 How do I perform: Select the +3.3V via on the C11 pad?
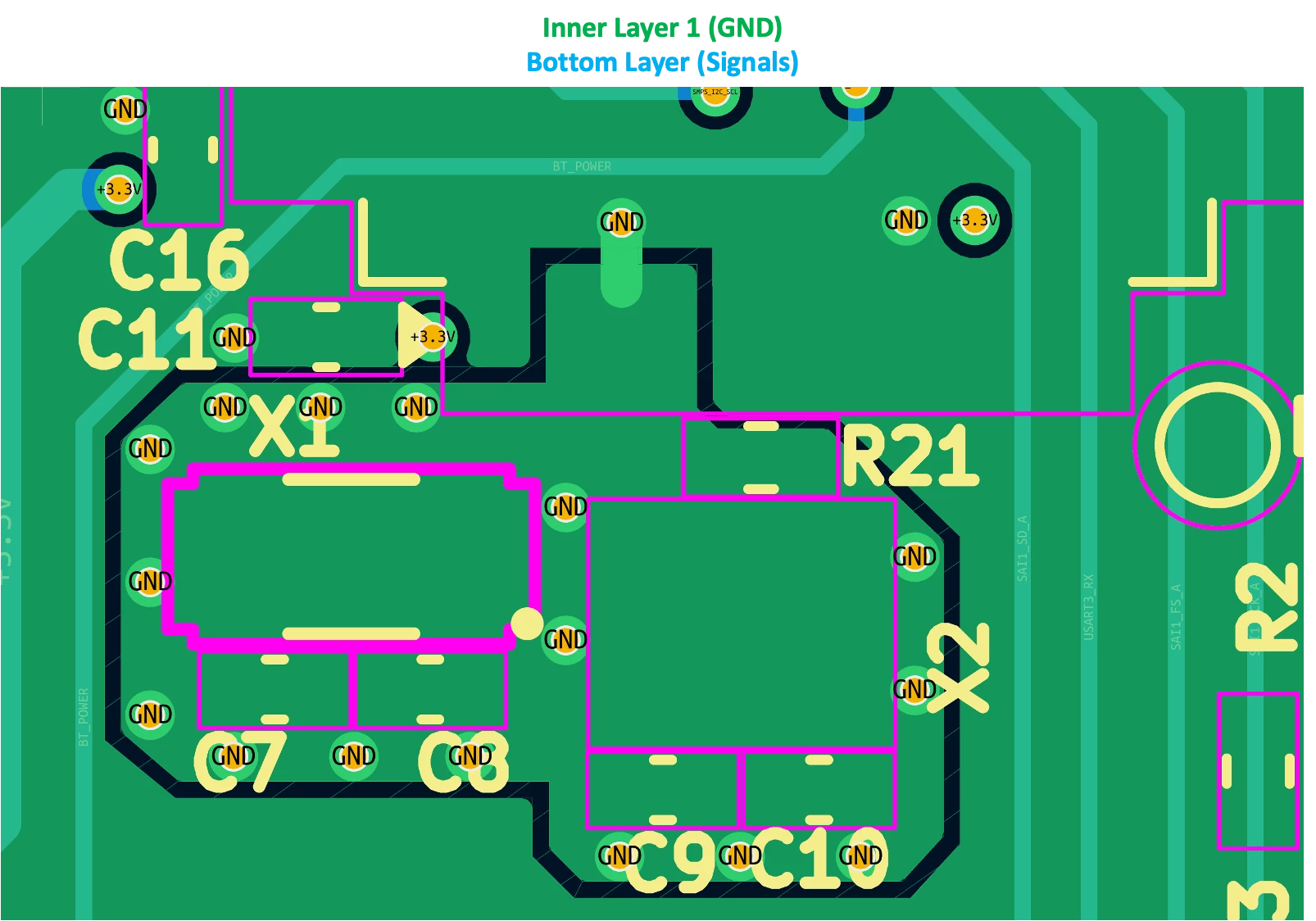point(433,336)
